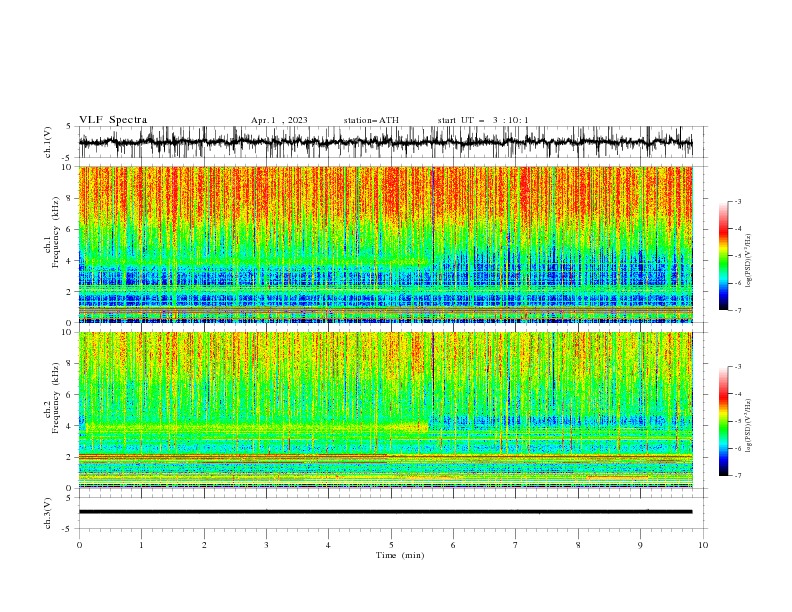Click the lower color scale bar for ch.2
The height and width of the screenshot is (612, 792).
point(723,421)
